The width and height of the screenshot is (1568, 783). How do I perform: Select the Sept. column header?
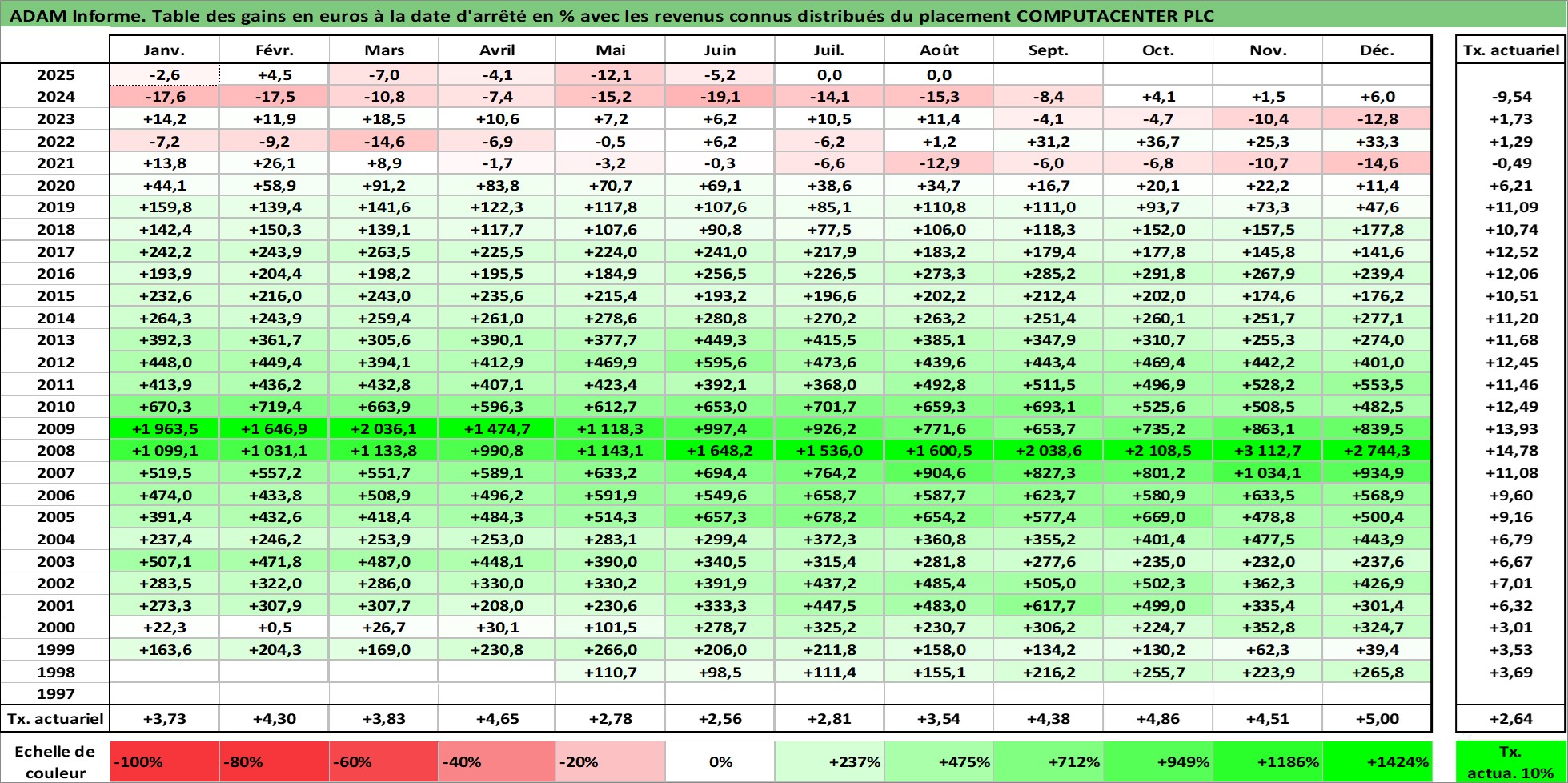coord(1049,50)
